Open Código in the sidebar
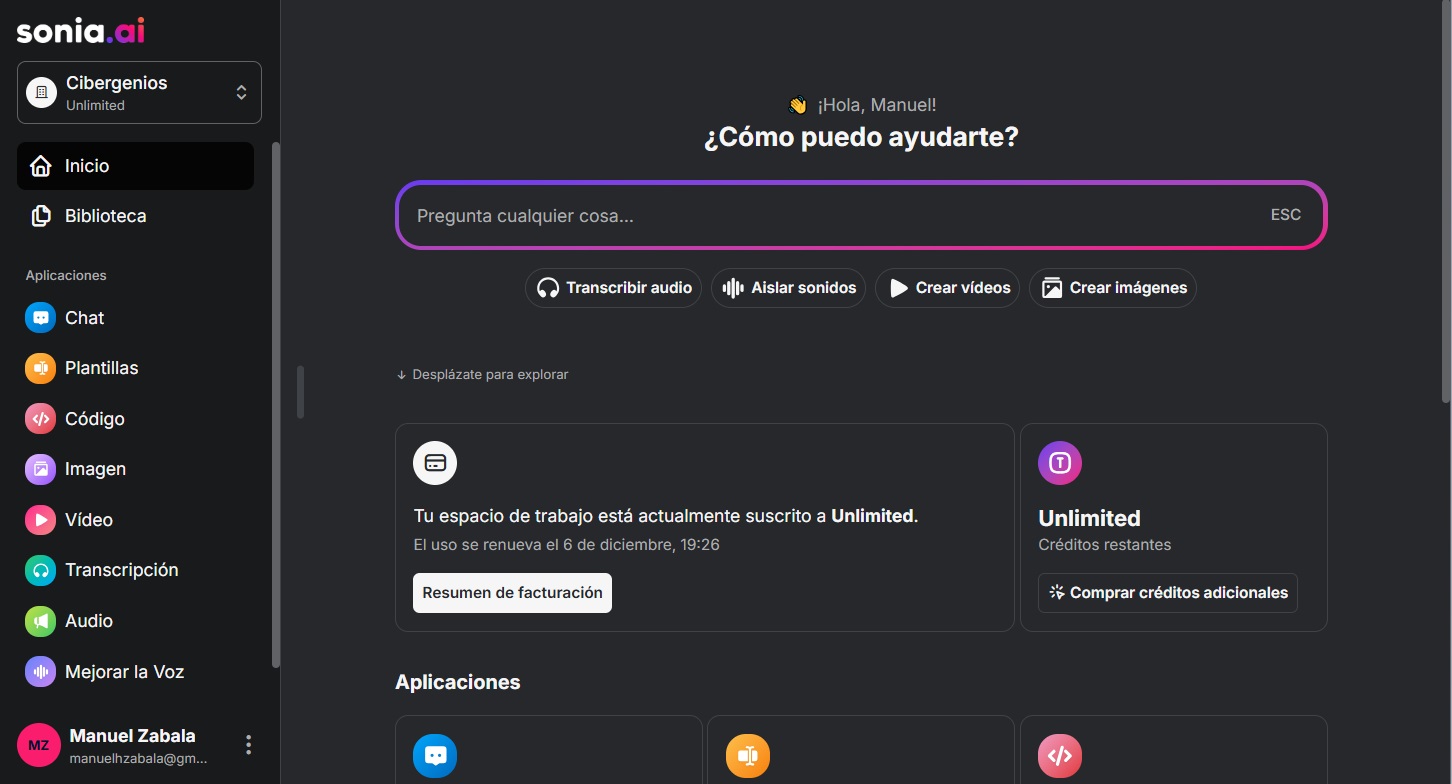 (135, 419)
